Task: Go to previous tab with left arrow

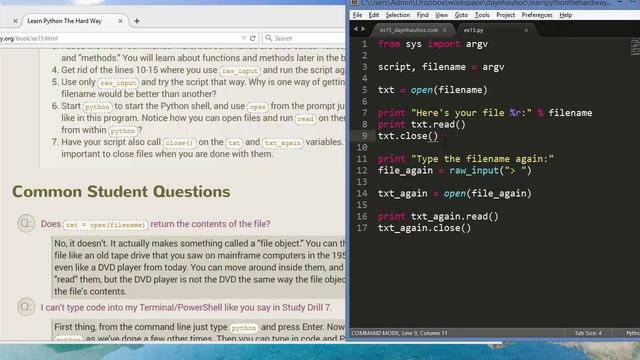Action: point(356,29)
